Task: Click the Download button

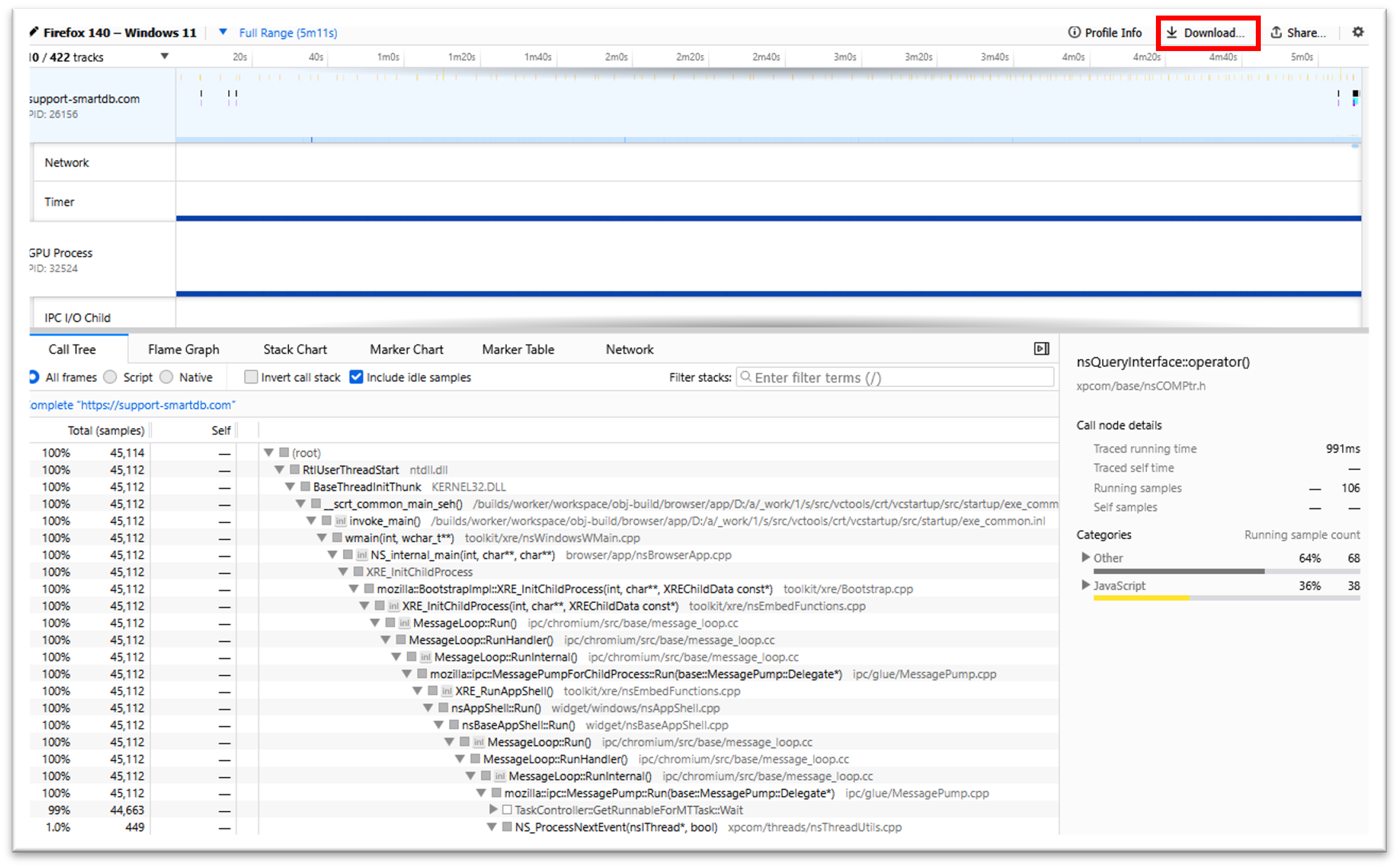Action: click(1205, 33)
